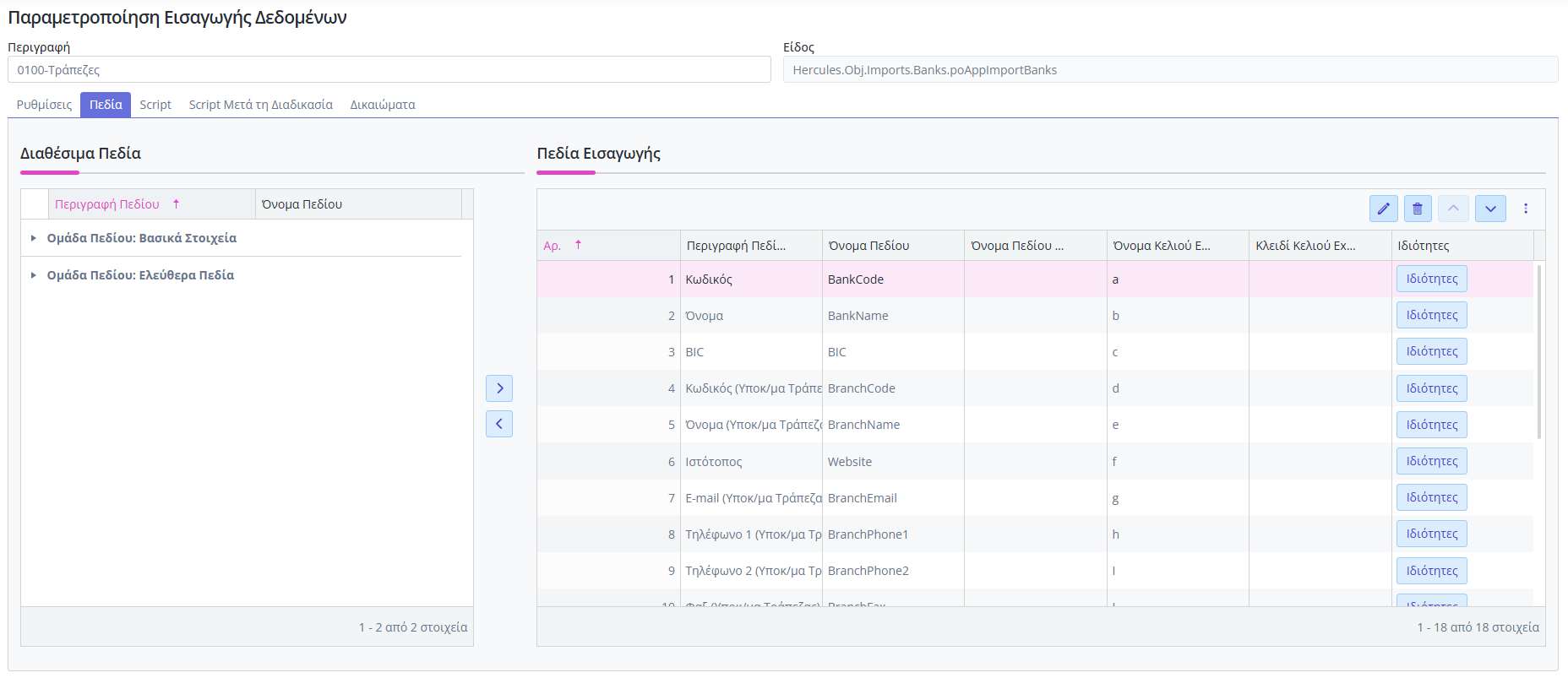Select the BranchName cell

pyautogui.click(x=893, y=425)
